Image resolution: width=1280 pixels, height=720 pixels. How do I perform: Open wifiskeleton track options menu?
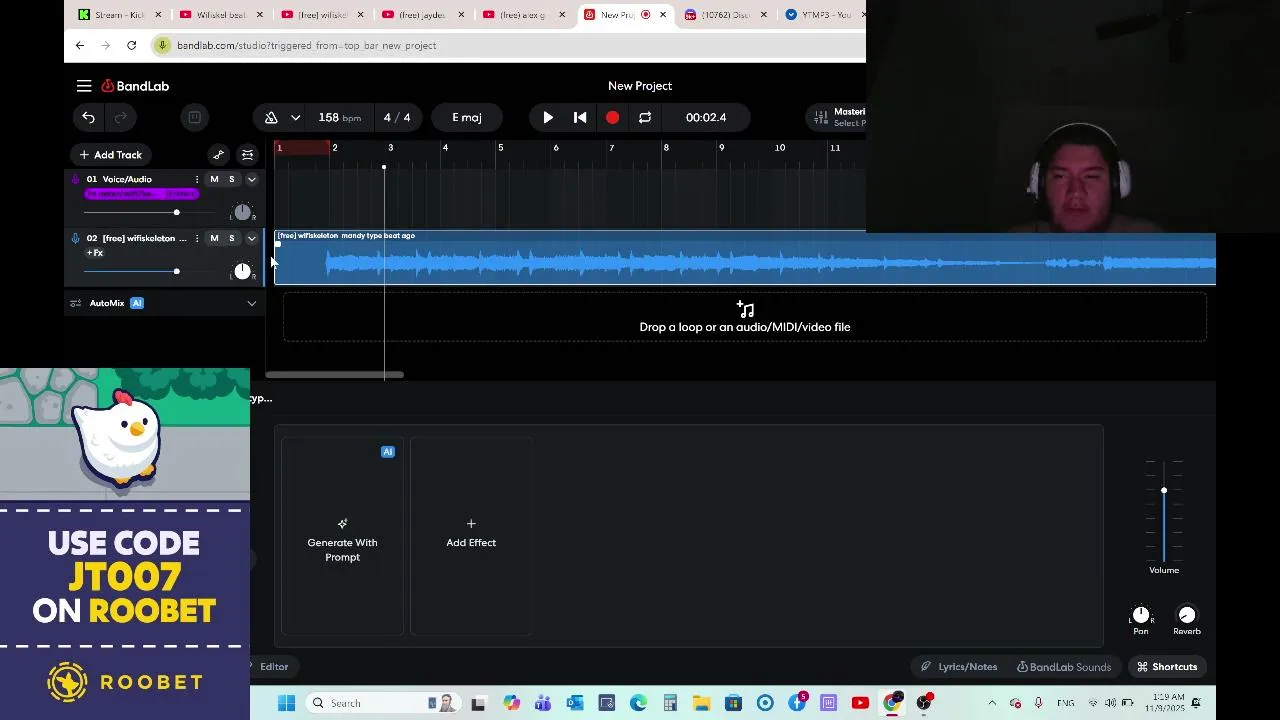click(196, 239)
